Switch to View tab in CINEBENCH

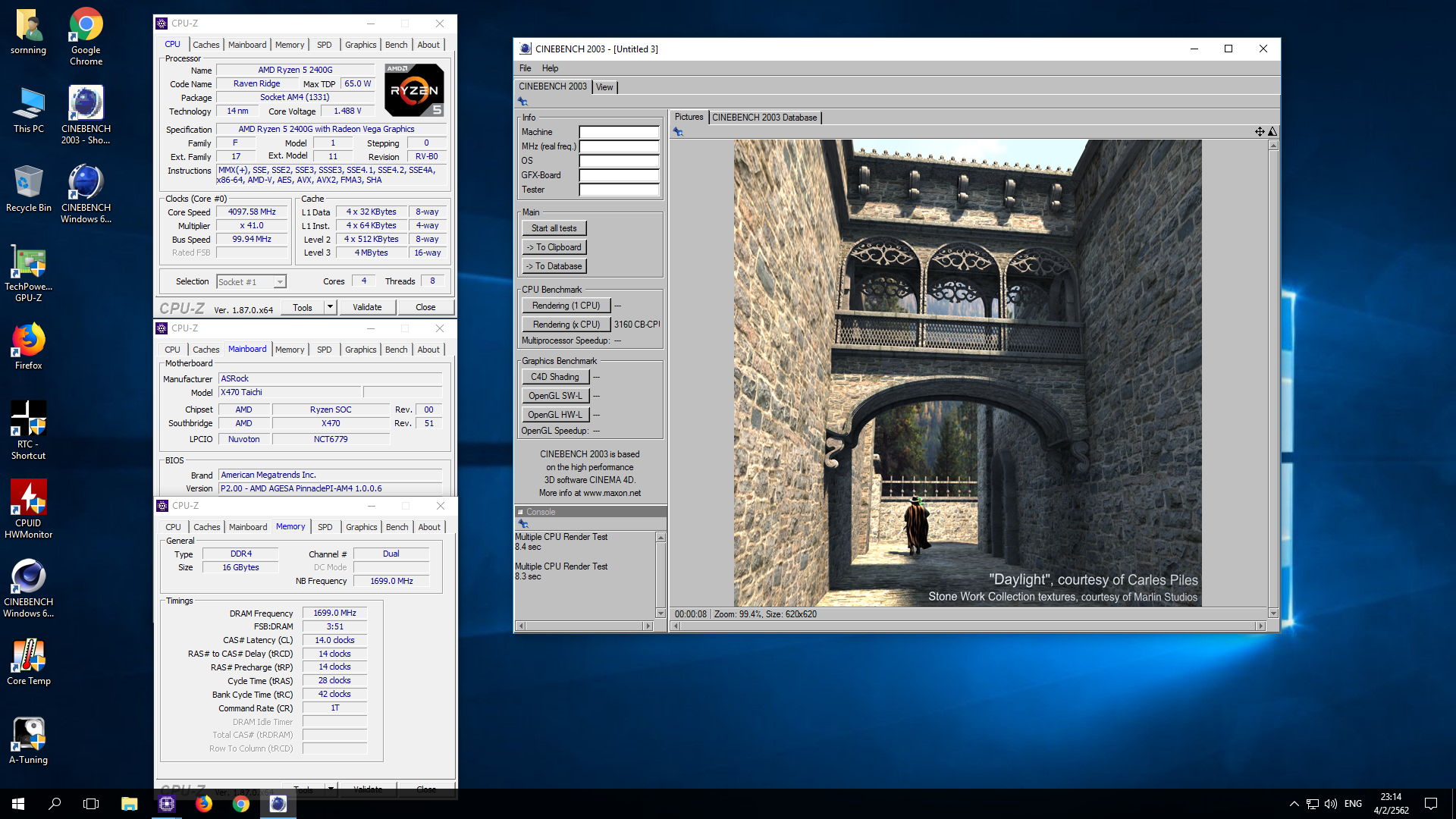[604, 87]
